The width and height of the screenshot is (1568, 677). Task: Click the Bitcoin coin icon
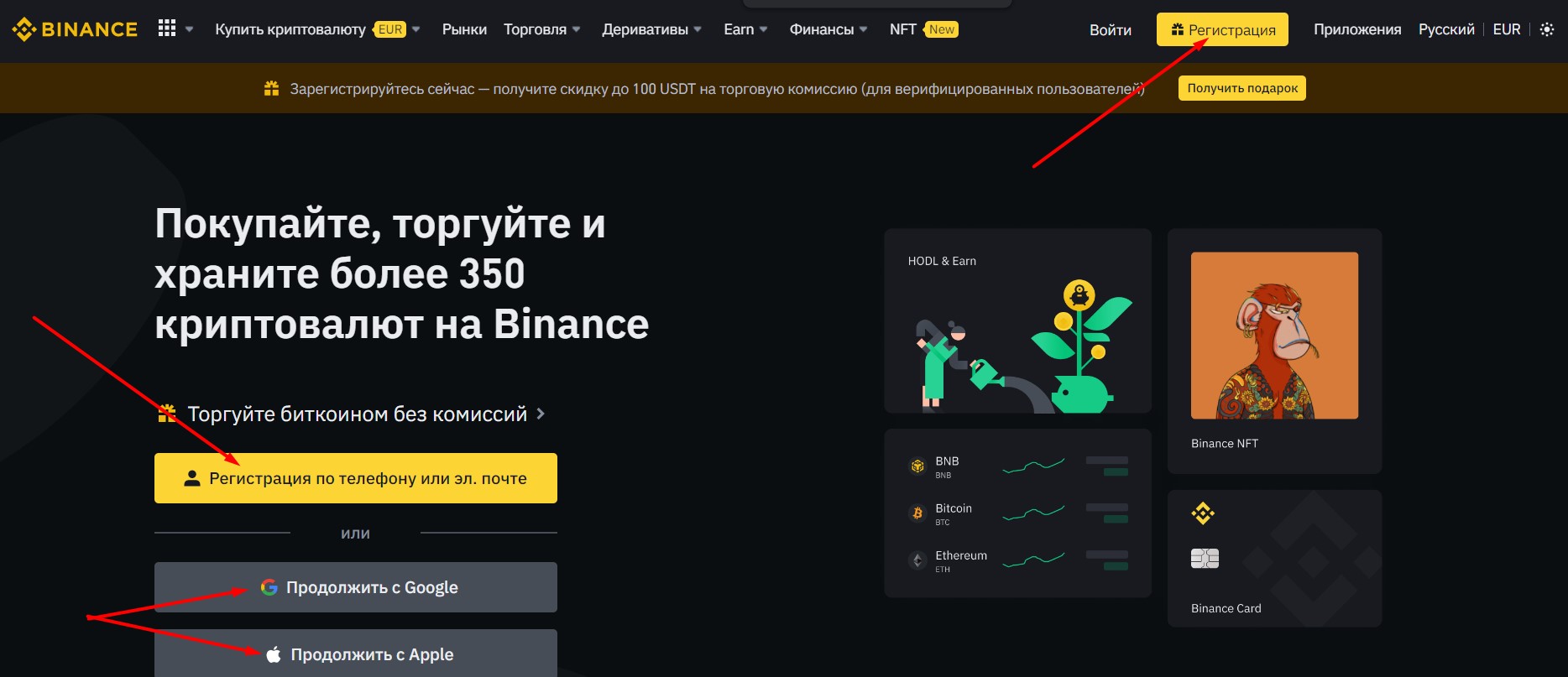(917, 513)
